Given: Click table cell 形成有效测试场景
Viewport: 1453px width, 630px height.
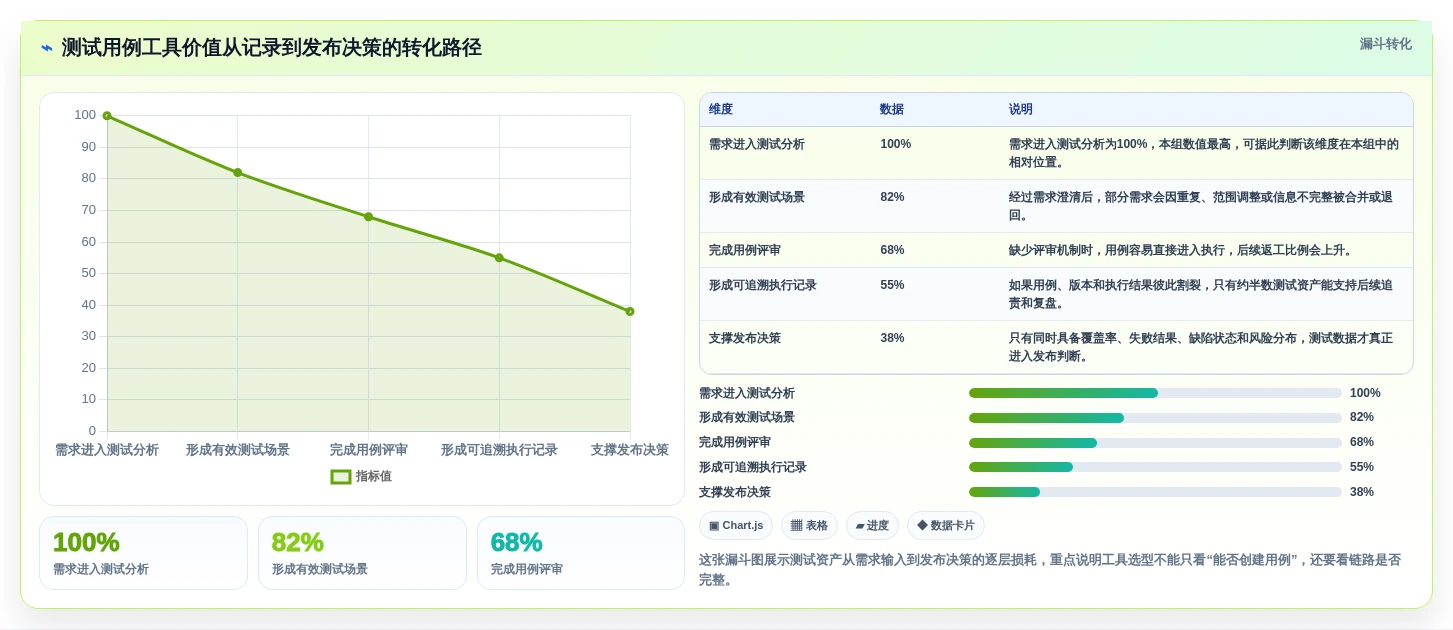Looking at the screenshot, I should click(x=757, y=197).
